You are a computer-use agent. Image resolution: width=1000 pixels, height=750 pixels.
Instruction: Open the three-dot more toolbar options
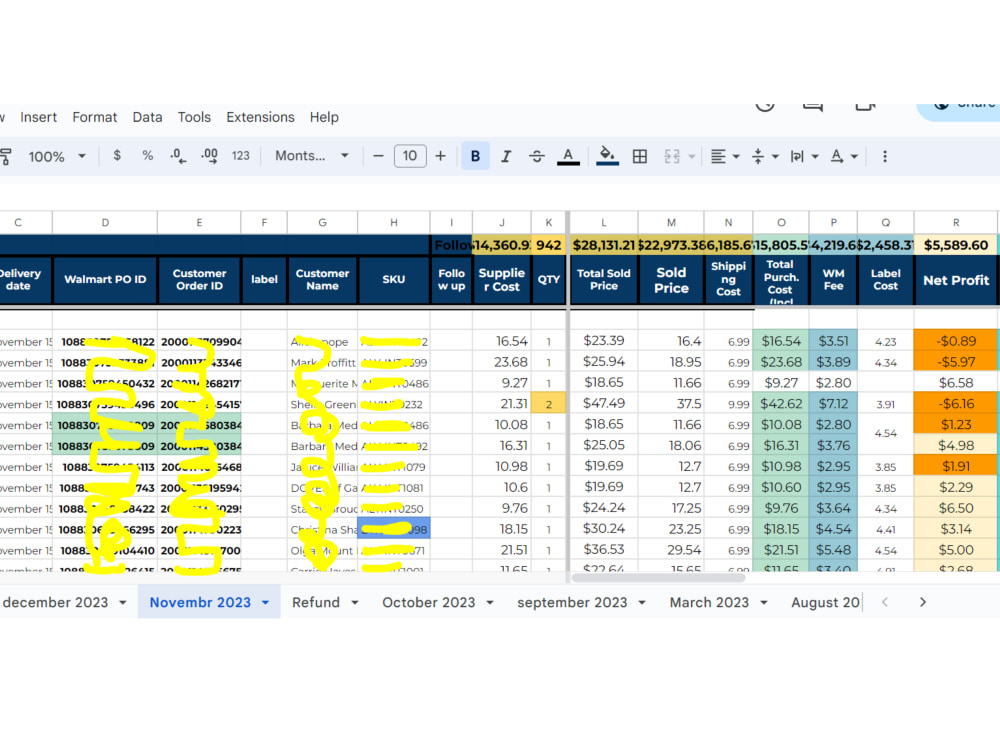pyautogui.click(x=885, y=156)
